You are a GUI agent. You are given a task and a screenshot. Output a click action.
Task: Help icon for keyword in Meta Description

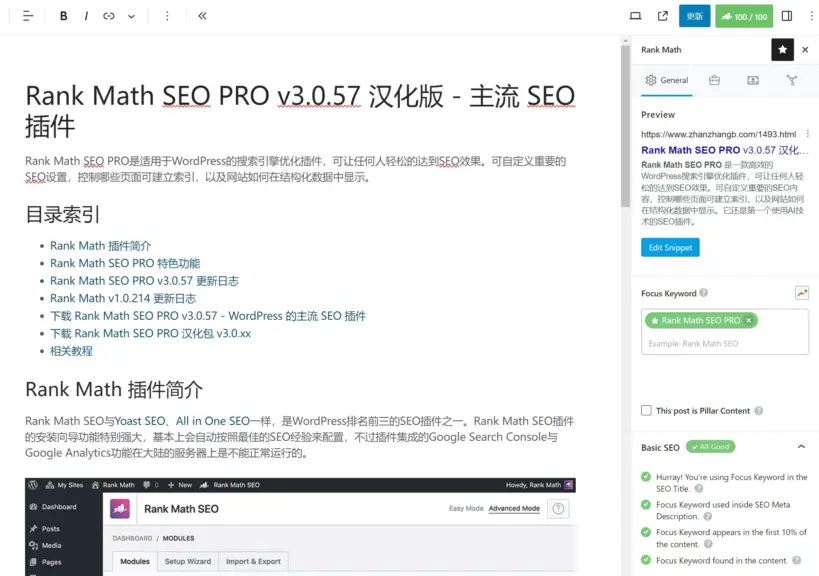point(707,516)
